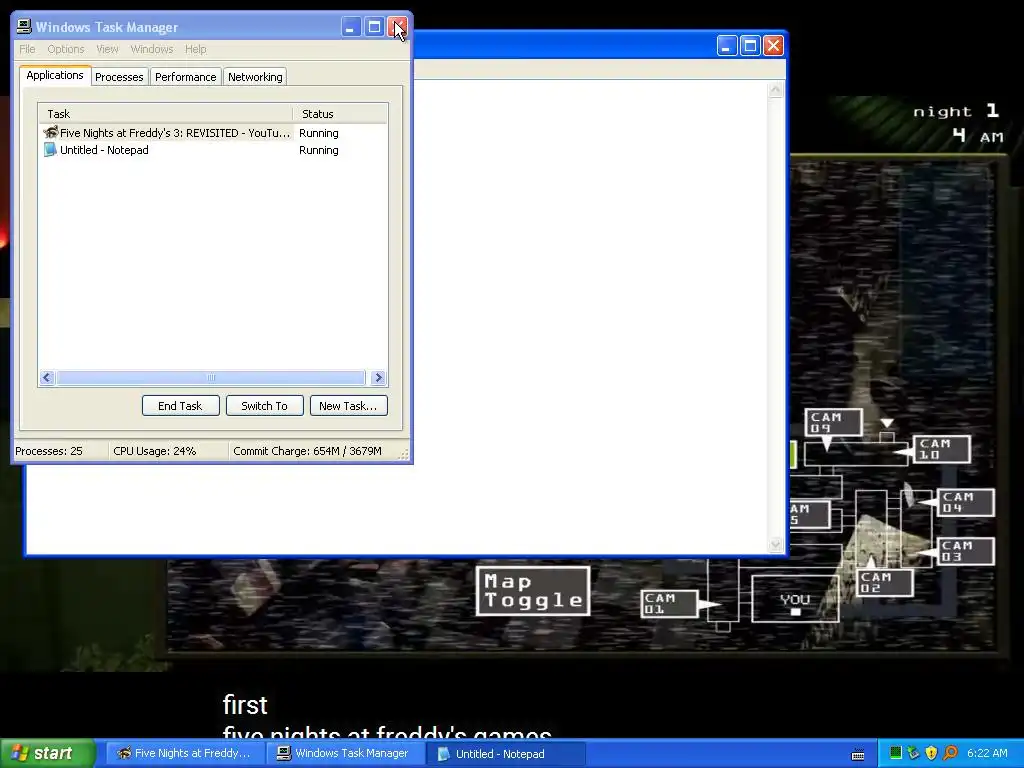Select CAM 03 on the game map
The height and width of the screenshot is (768, 1024).
click(x=965, y=551)
